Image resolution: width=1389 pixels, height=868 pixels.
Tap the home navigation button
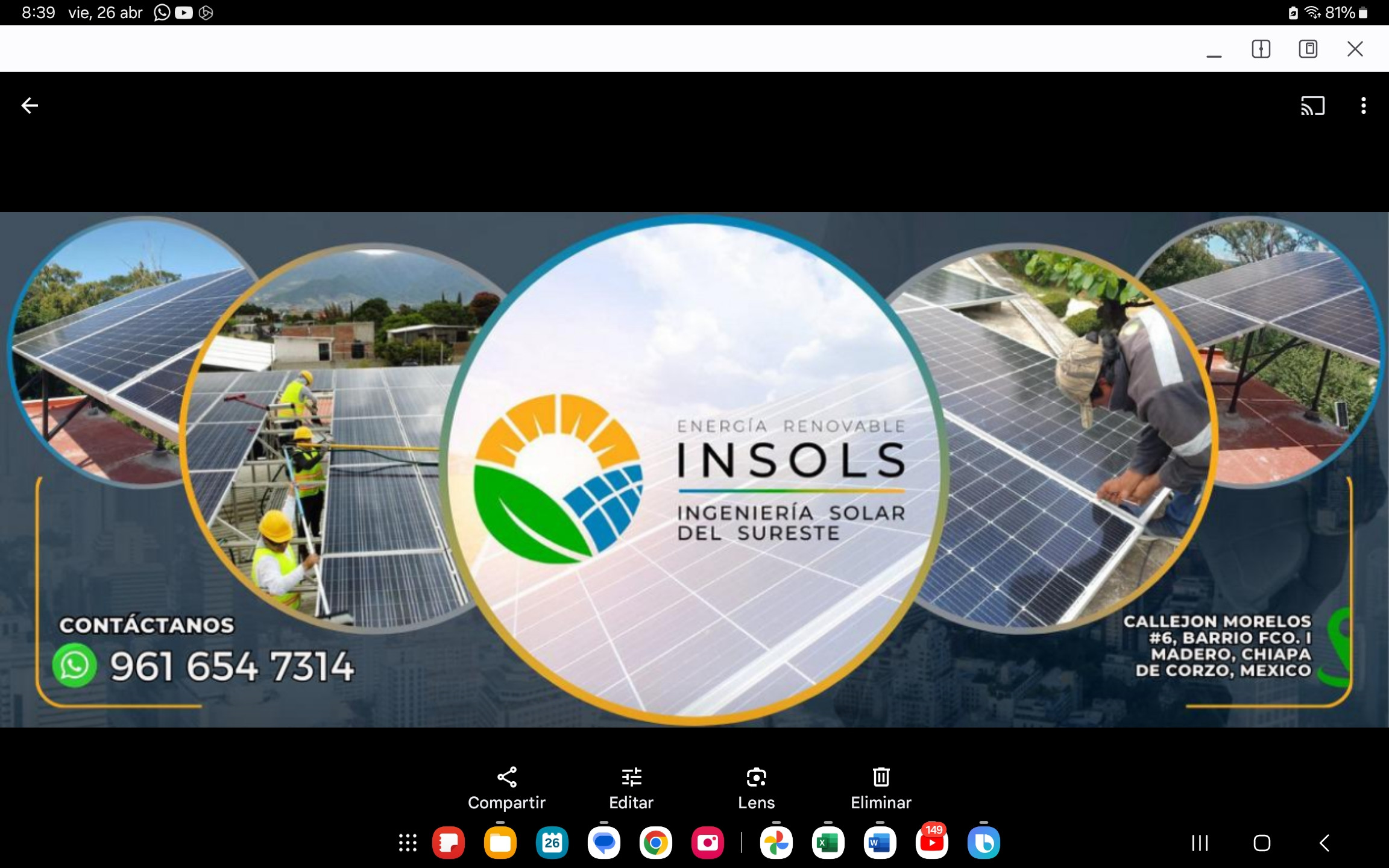coord(1262,843)
